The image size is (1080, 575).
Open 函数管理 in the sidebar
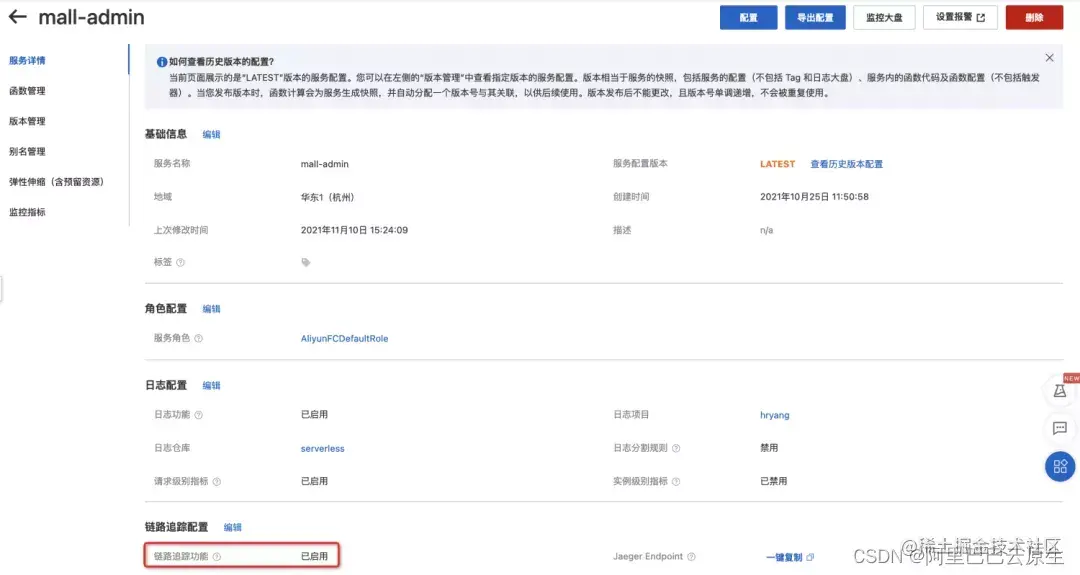pyautogui.click(x=28, y=91)
